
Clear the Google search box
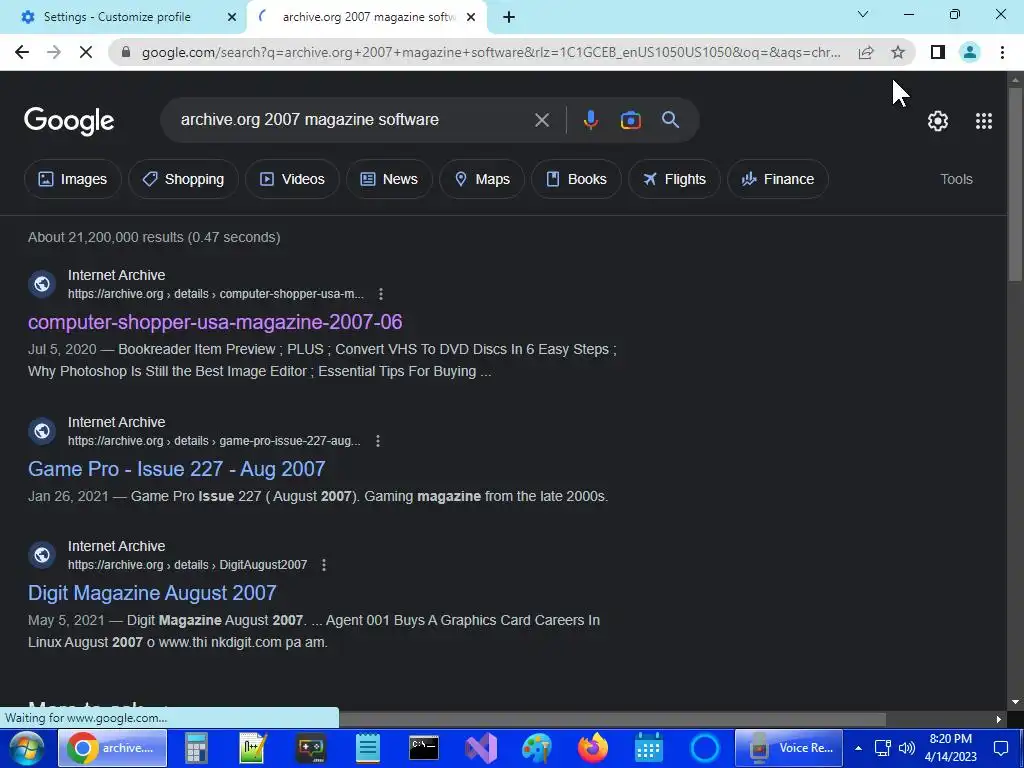(x=541, y=120)
